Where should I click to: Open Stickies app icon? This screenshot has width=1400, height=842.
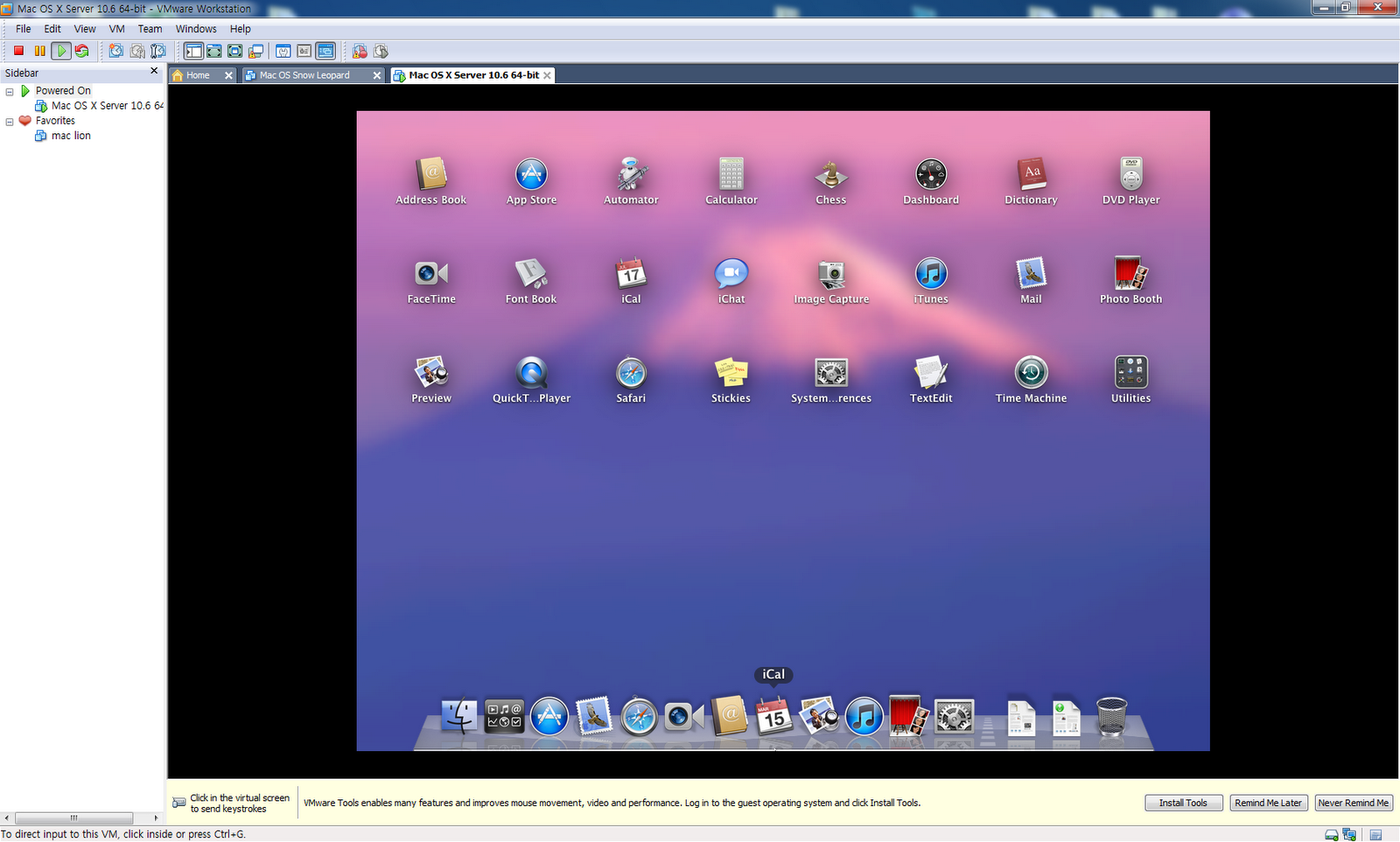click(x=731, y=378)
